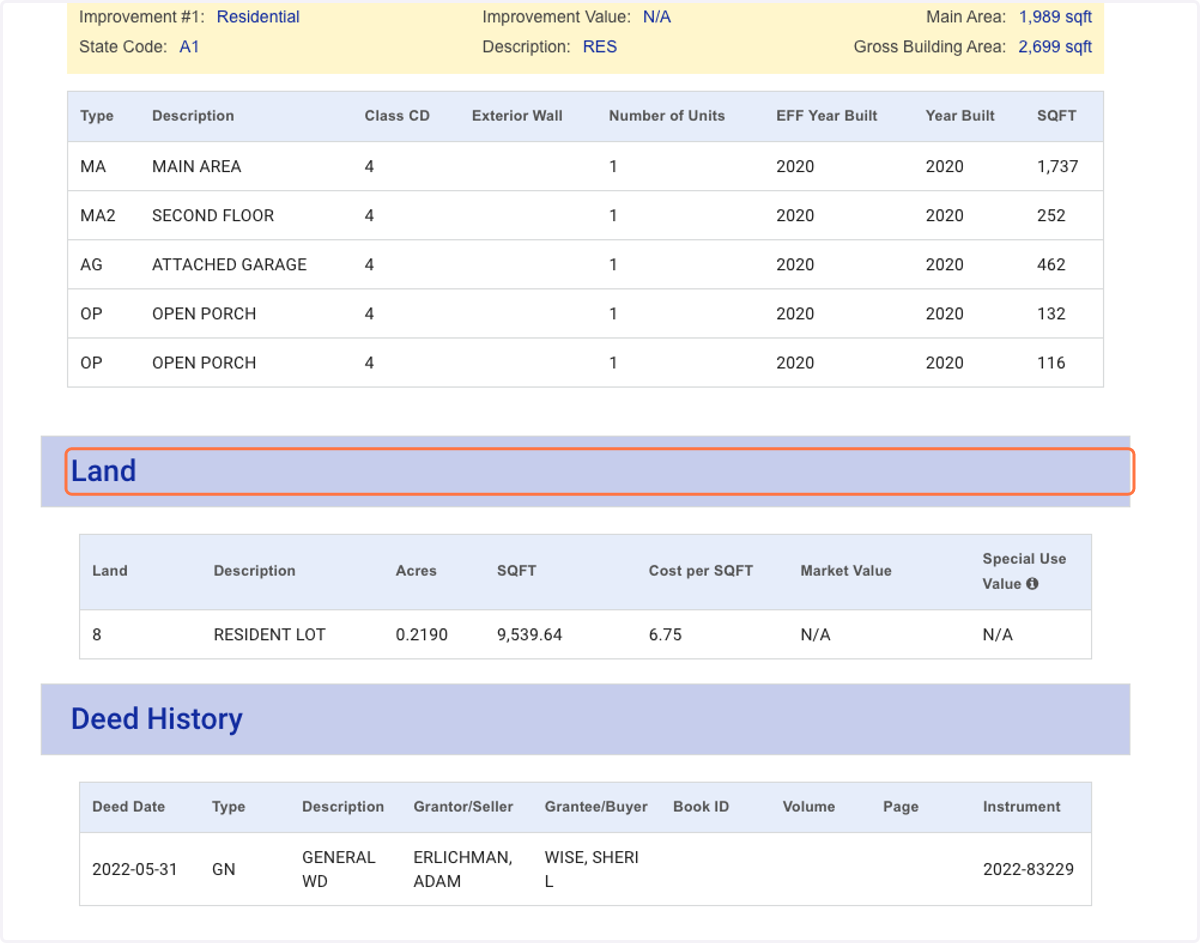Click the 462 square footage value

pyautogui.click(x=1052, y=265)
